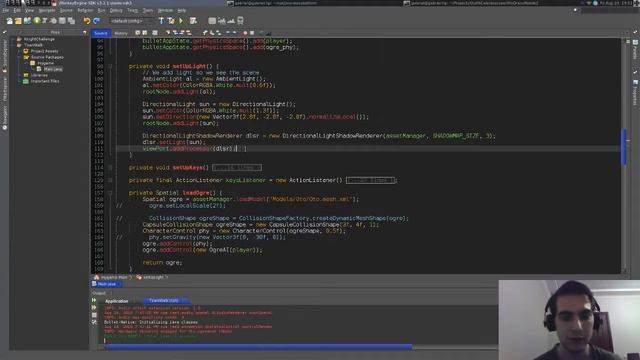Click the editor vertical scrollbar
Image resolution: width=640 pixels, height=360 pixels.
[x=624, y=147]
